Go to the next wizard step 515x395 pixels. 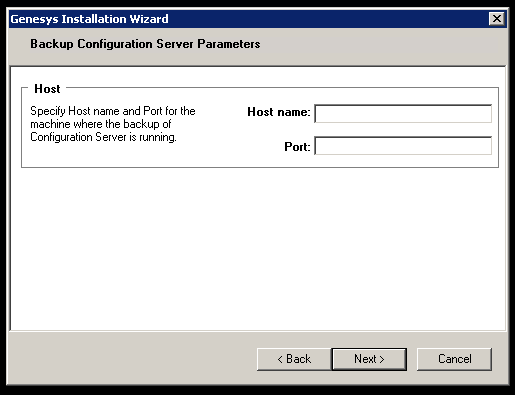point(369,359)
